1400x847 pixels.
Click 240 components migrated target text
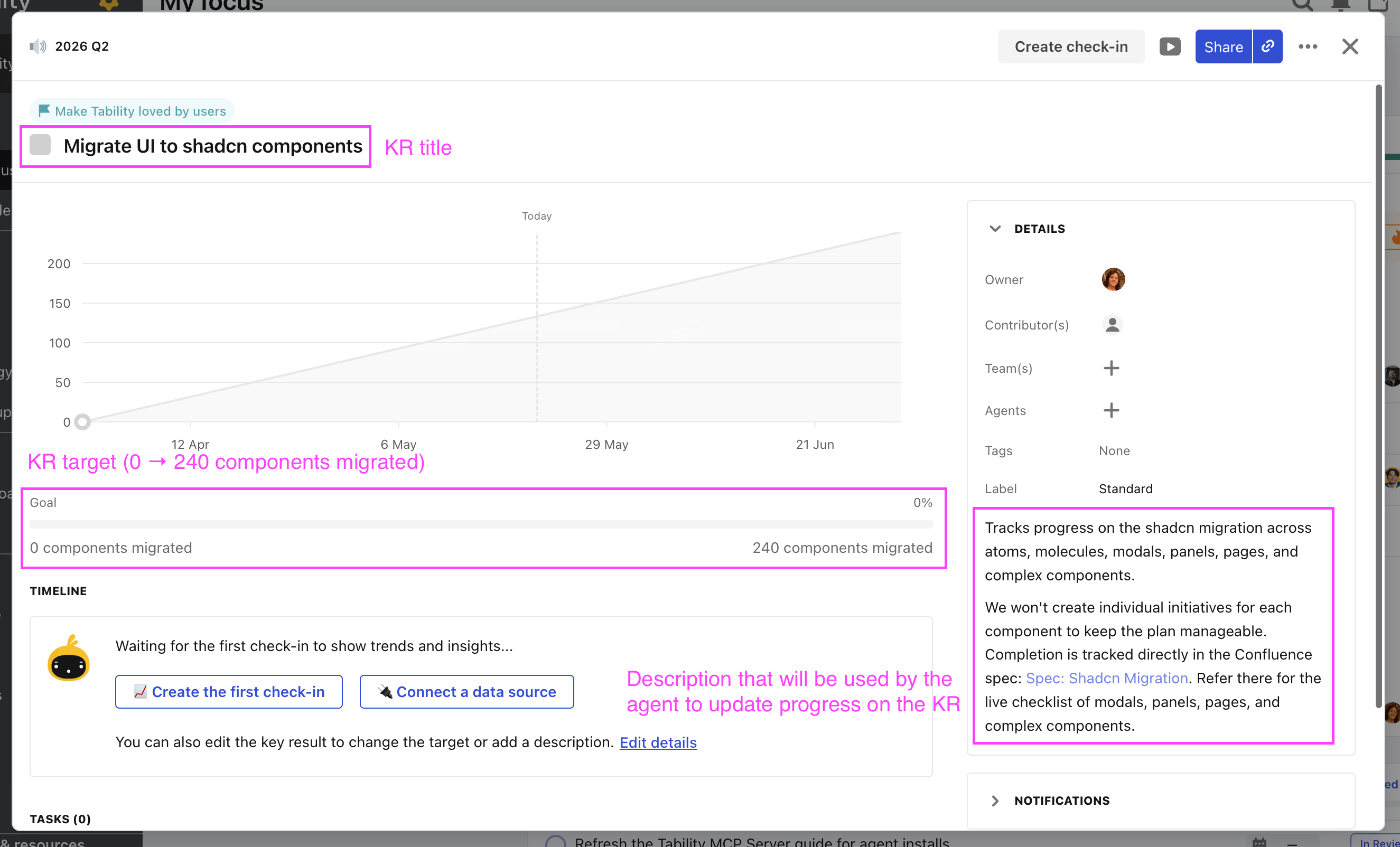click(x=842, y=548)
